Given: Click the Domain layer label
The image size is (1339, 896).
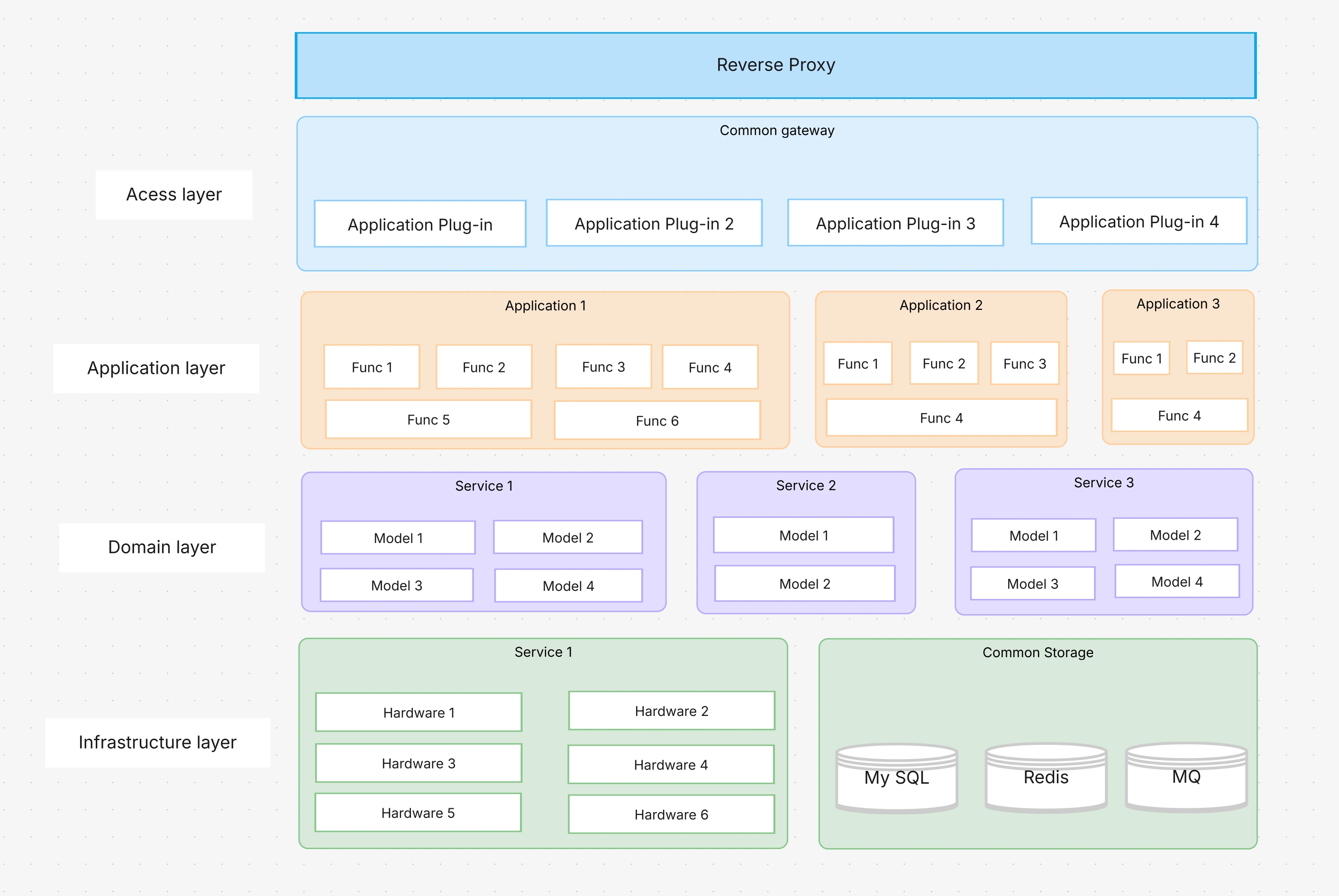Looking at the screenshot, I should [162, 547].
